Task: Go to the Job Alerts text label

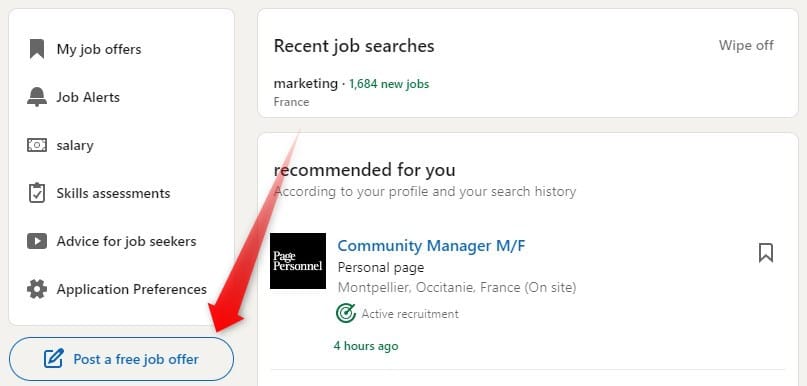Action: click(x=88, y=97)
